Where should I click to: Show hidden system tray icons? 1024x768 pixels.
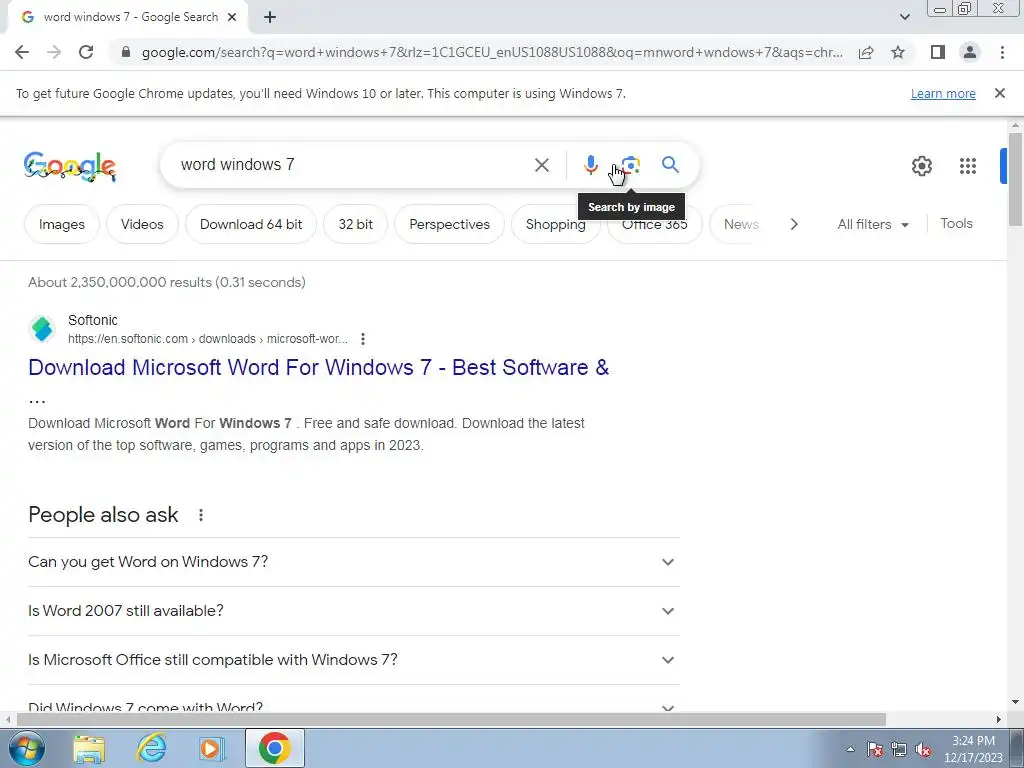850,749
